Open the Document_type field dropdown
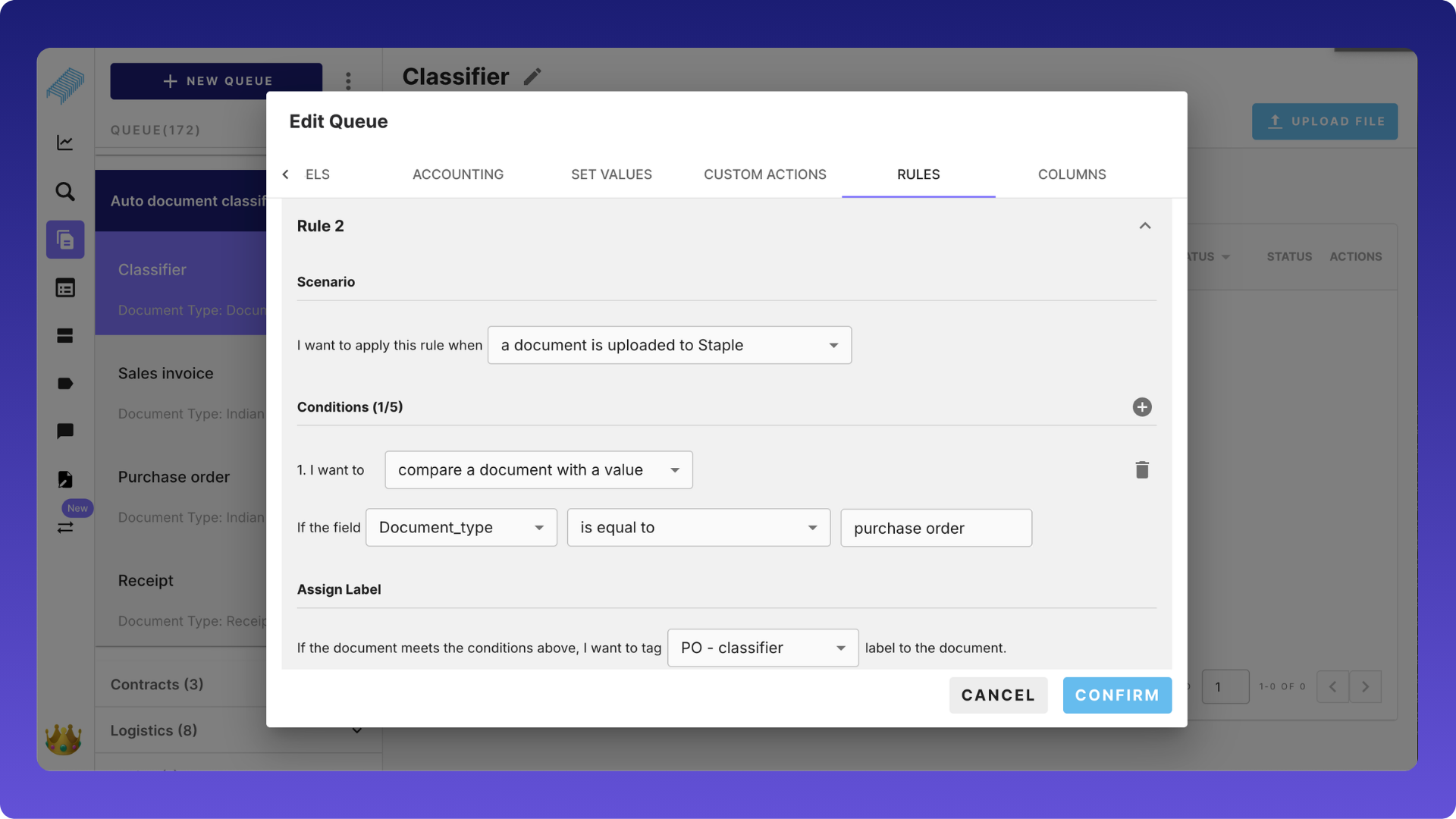The image size is (1456, 819). 461,528
